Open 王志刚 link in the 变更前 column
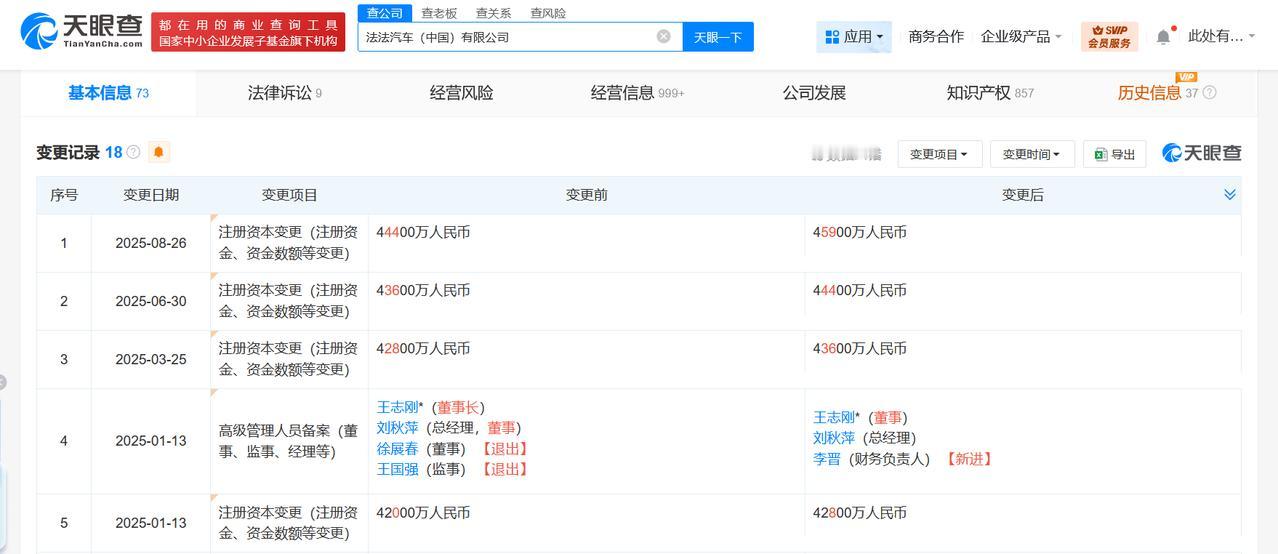This screenshot has width=1278, height=554. [x=398, y=407]
